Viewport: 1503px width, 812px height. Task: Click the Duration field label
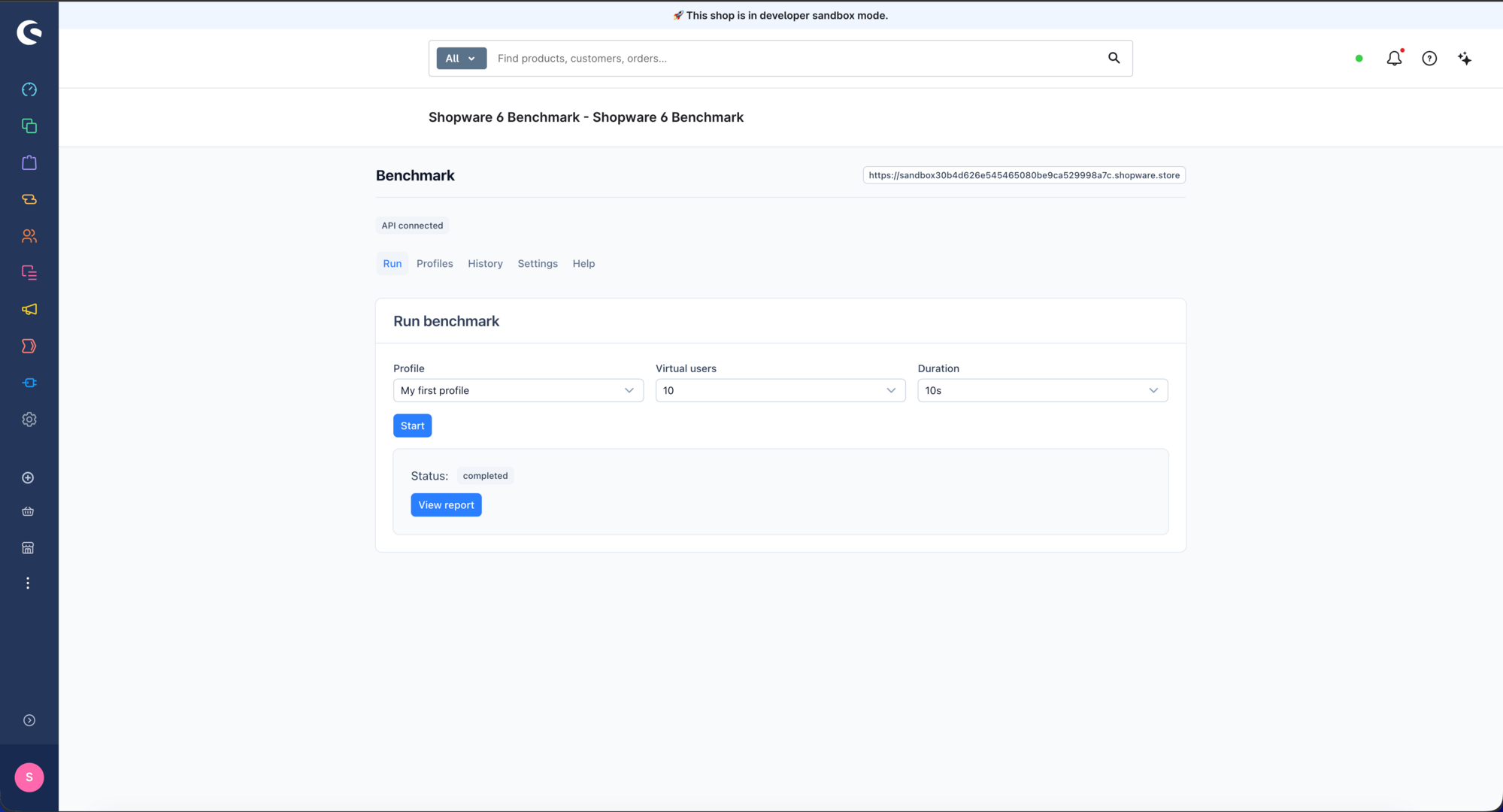(x=938, y=368)
